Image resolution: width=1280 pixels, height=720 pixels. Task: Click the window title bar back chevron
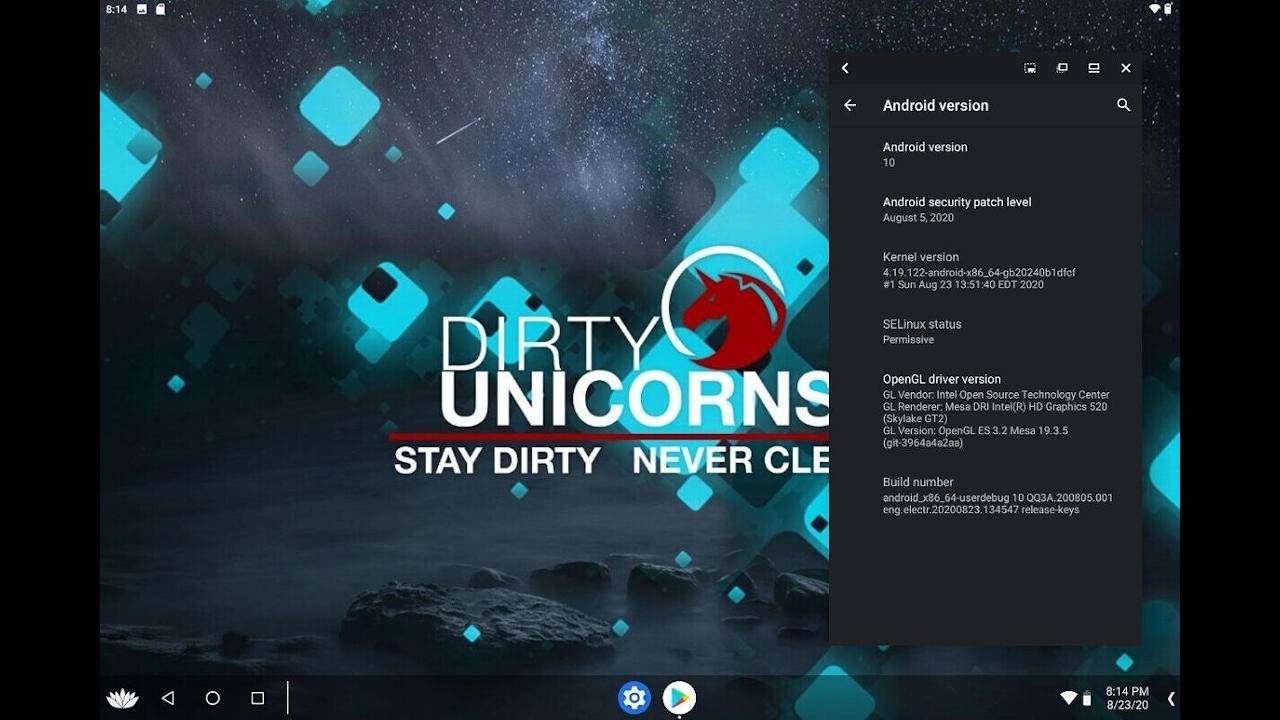(845, 68)
